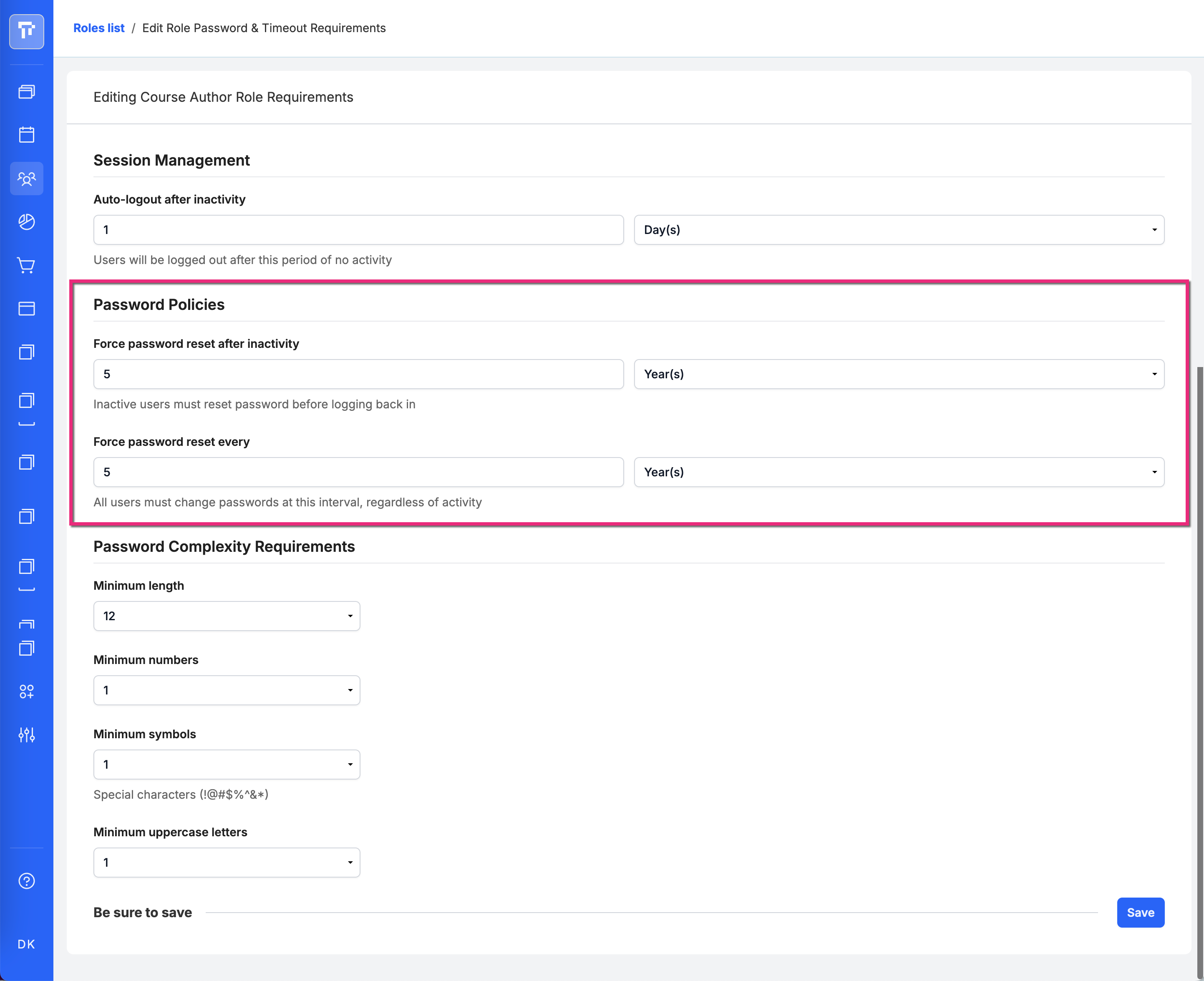Click 'Inactive users must reset password' helper text
The height and width of the screenshot is (981, 1204).
pyautogui.click(x=254, y=404)
